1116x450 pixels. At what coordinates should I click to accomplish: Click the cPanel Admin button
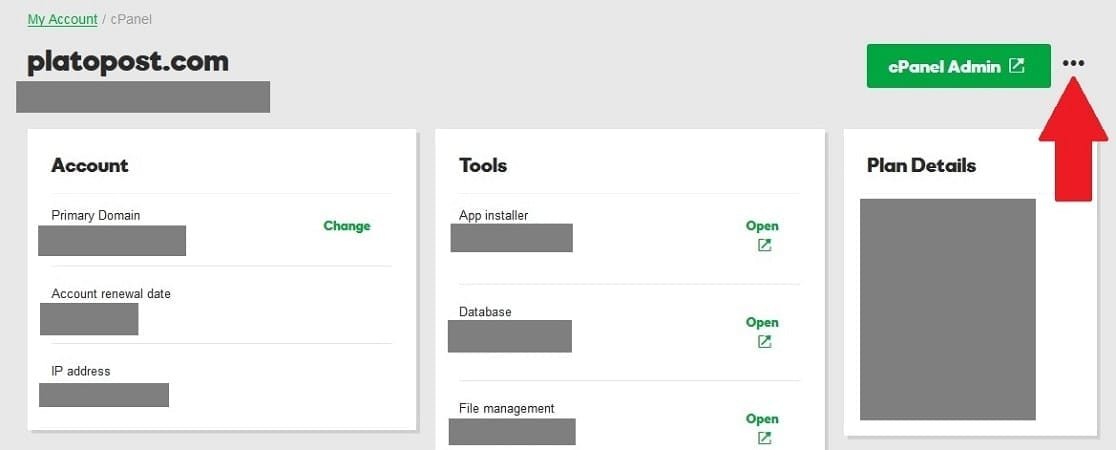click(958, 66)
